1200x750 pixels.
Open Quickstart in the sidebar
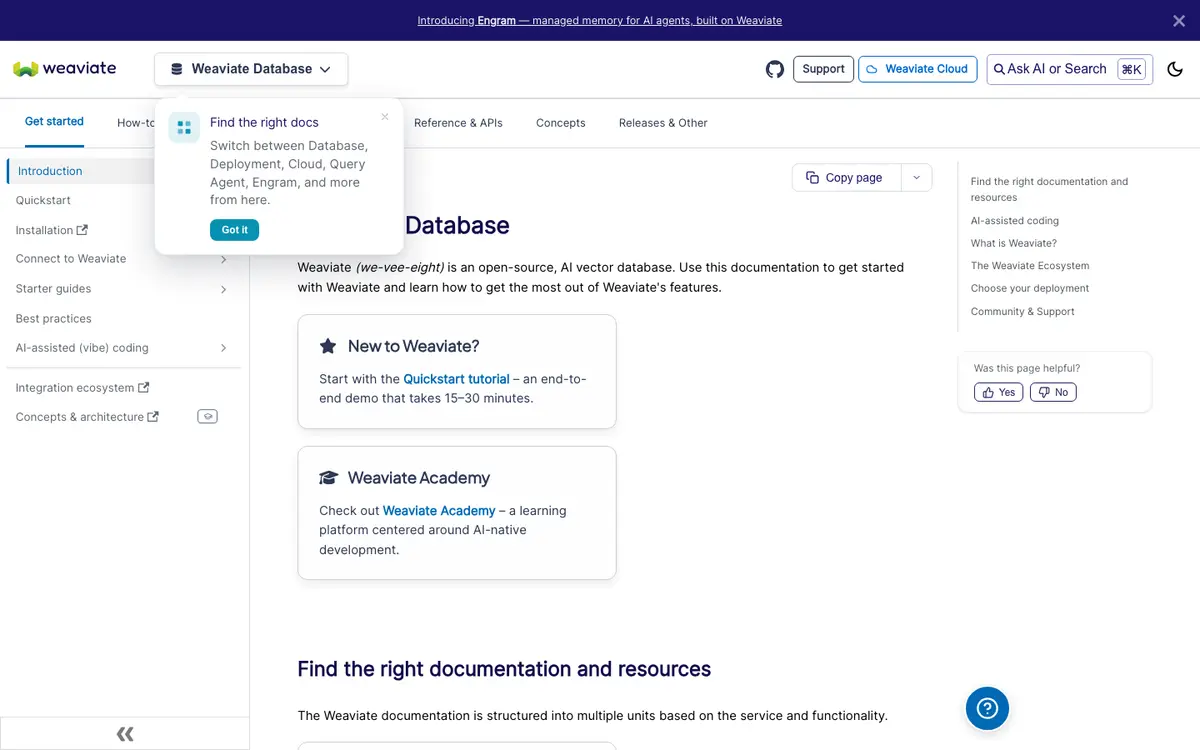[43, 200]
